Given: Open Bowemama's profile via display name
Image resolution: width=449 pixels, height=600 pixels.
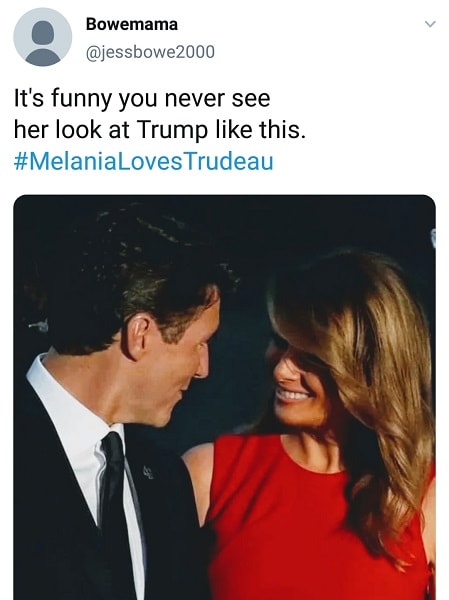Looking at the screenshot, I should click(x=132, y=24).
